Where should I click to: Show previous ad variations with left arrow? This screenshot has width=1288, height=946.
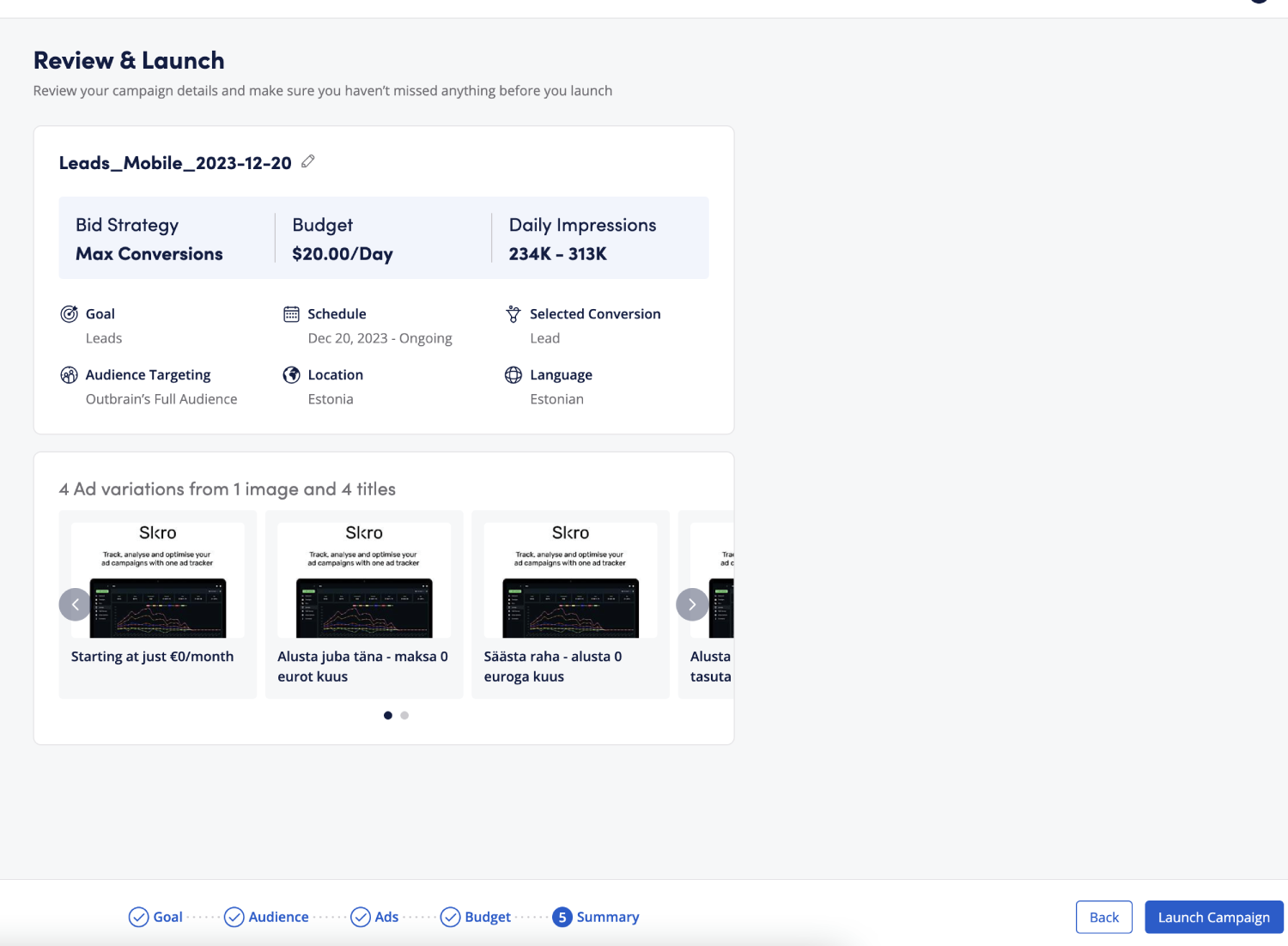pos(75,604)
